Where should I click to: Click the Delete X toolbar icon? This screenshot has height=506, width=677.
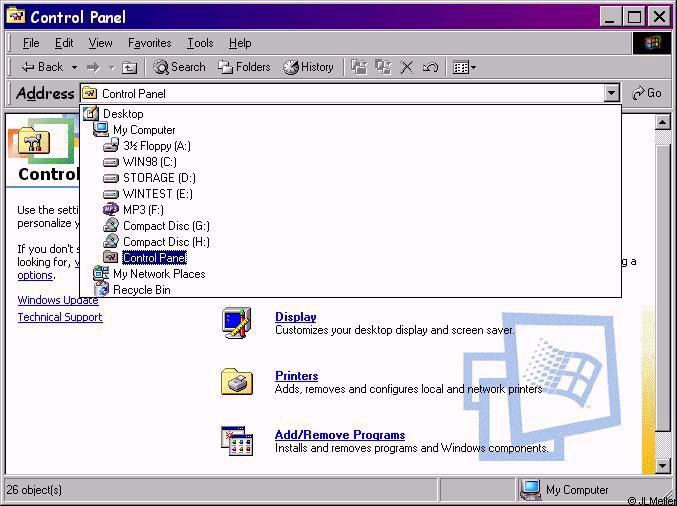click(x=406, y=67)
